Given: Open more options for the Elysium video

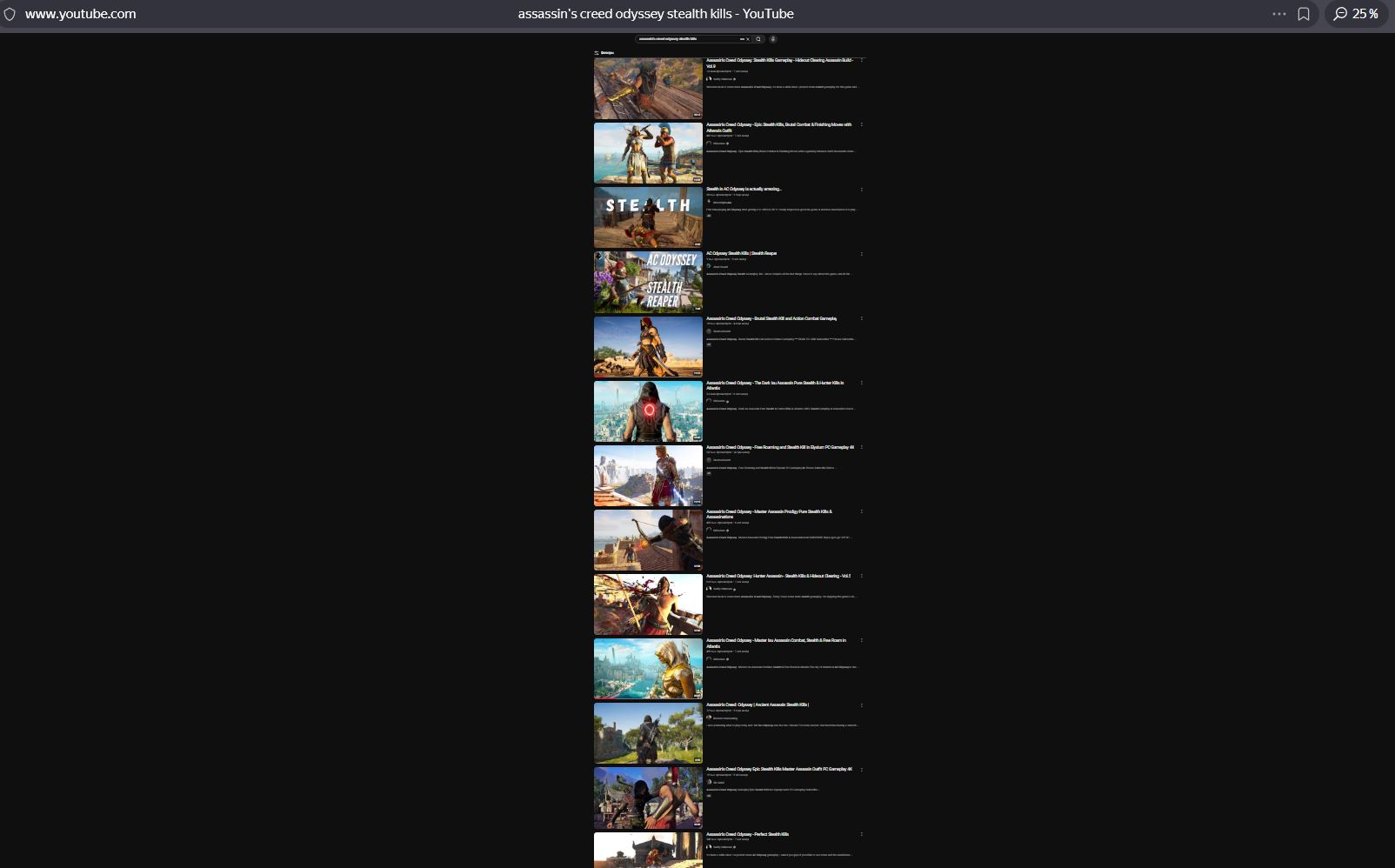Looking at the screenshot, I should click(x=862, y=447).
